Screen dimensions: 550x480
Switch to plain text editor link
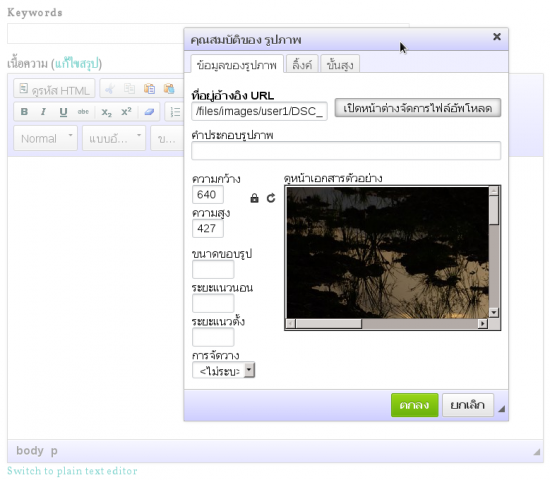(72, 471)
